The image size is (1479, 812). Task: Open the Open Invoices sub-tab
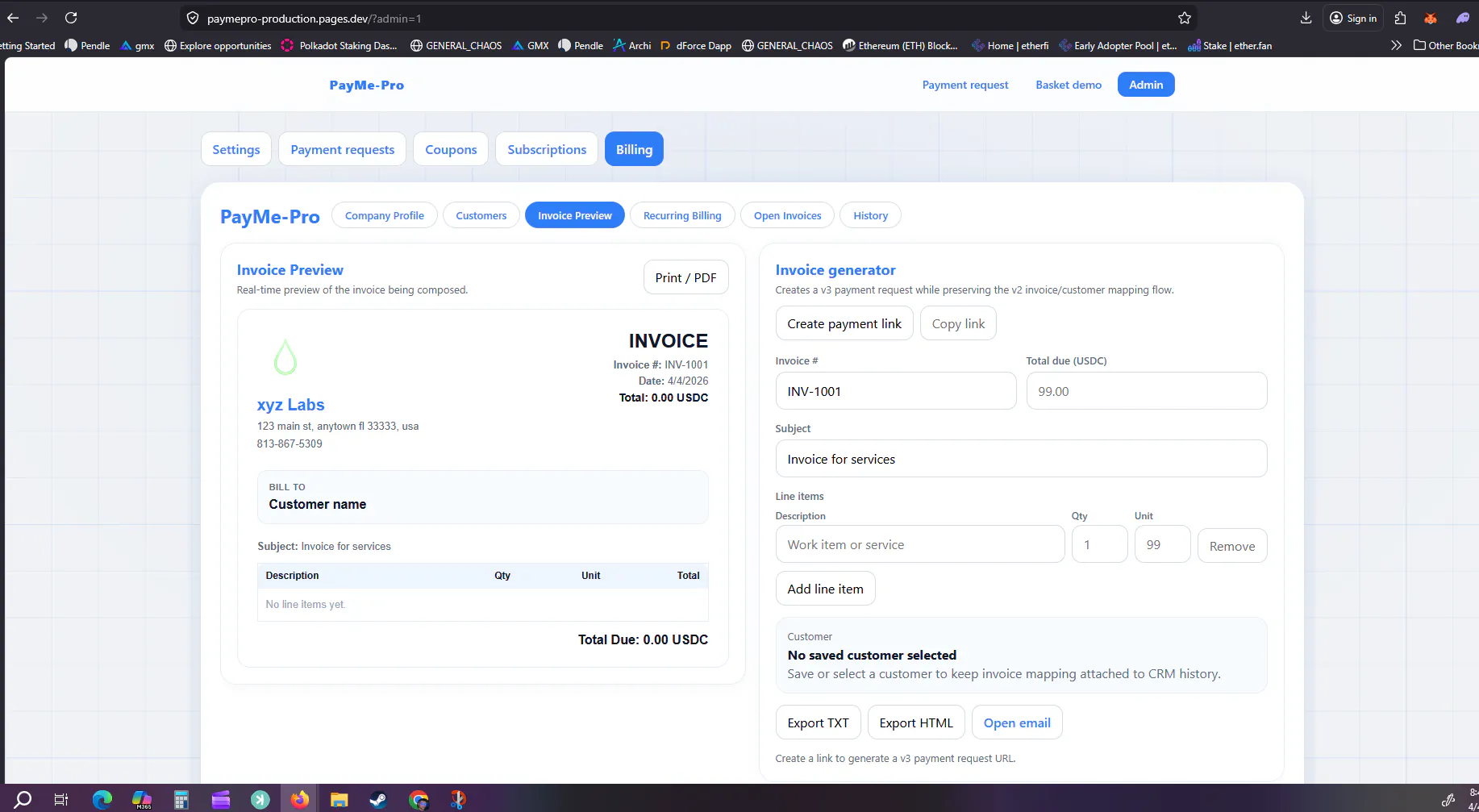click(788, 215)
